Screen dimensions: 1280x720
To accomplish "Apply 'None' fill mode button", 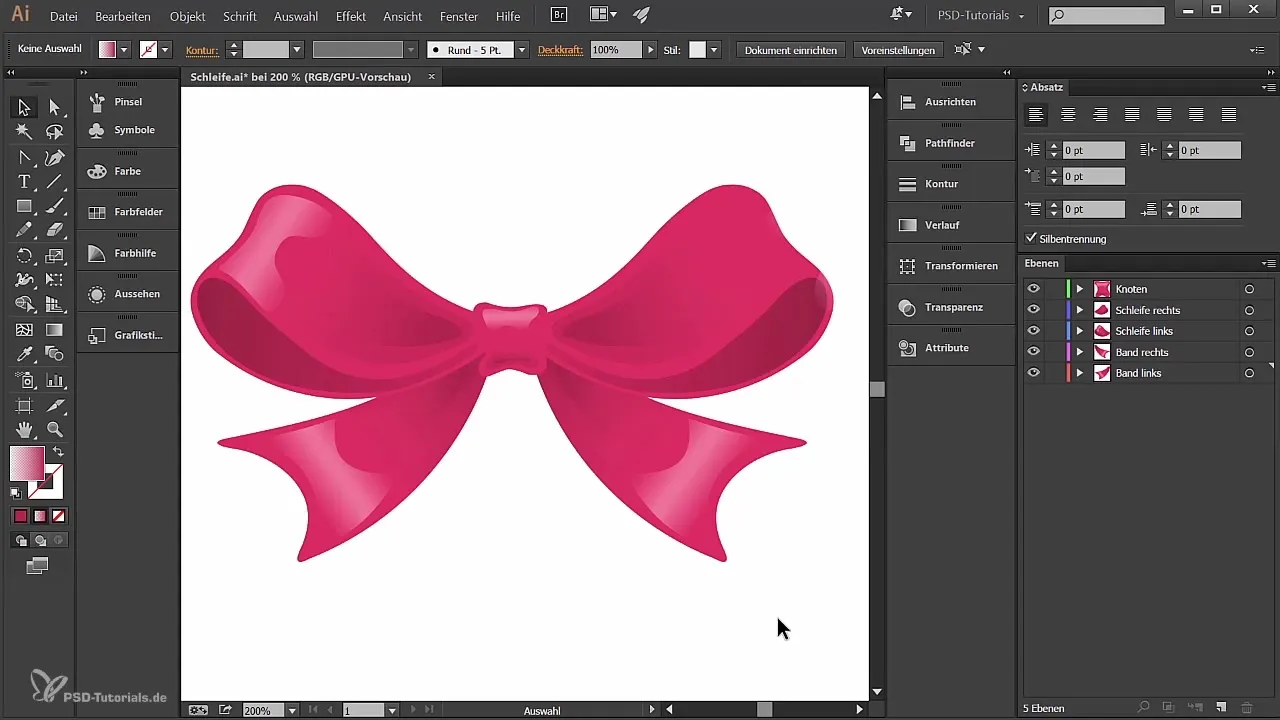I will tap(58, 516).
